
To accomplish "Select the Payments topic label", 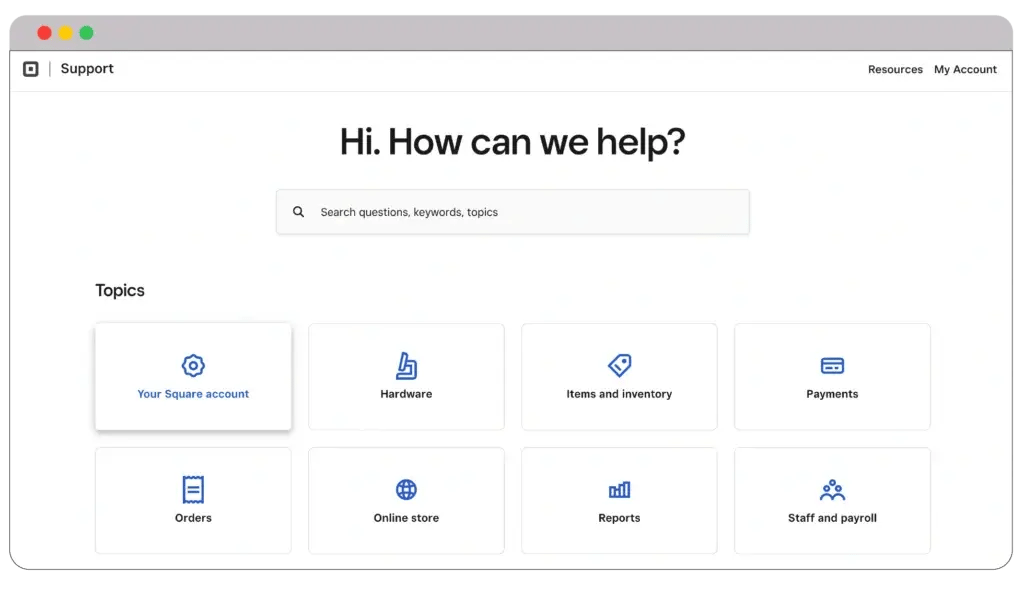I will [832, 394].
